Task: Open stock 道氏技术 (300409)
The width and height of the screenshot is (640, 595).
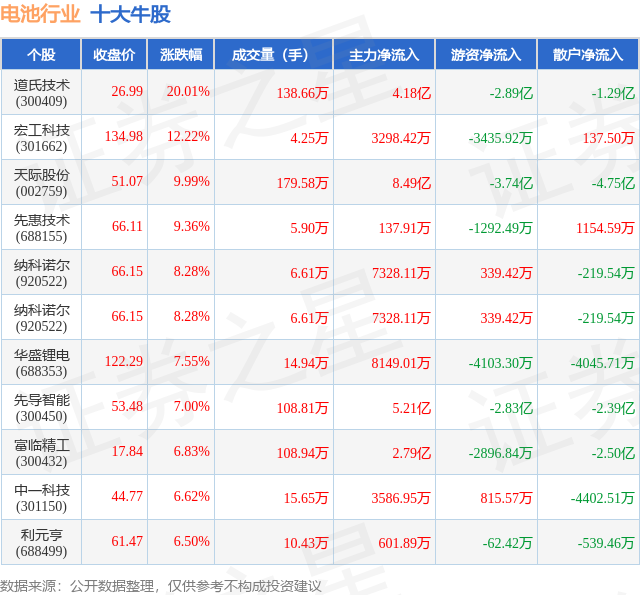Action: 41,93
